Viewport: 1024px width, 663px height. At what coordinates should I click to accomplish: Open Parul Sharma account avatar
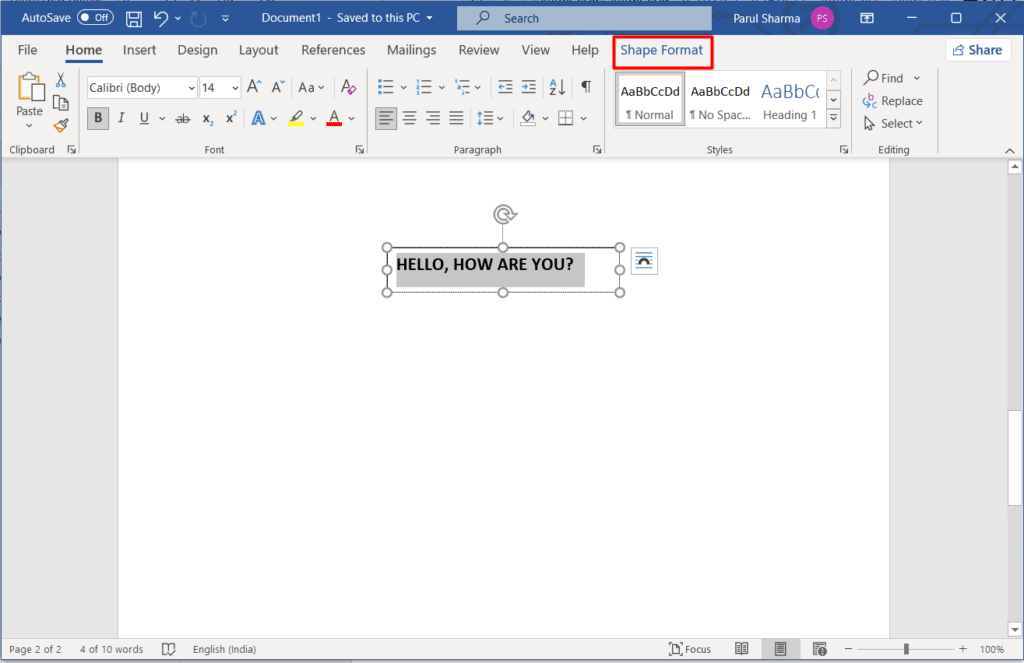click(822, 18)
